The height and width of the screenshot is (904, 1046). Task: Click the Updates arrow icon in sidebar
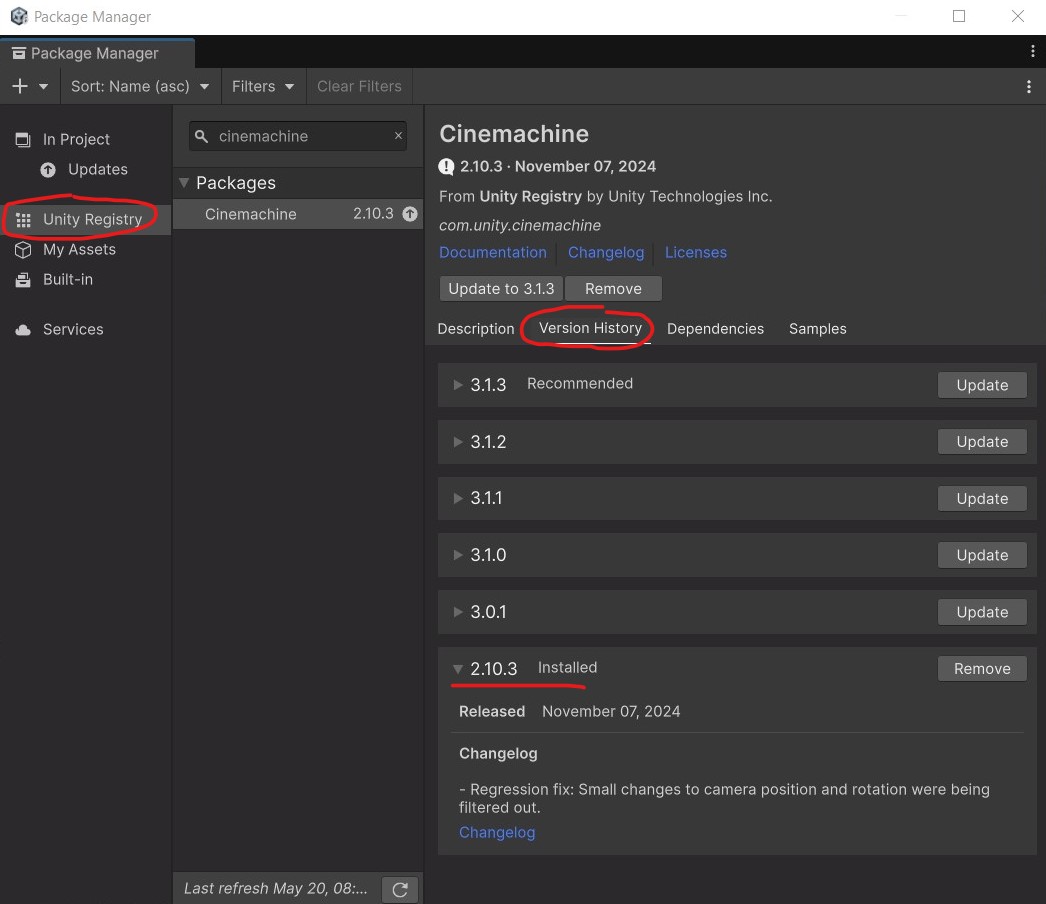pyautogui.click(x=48, y=170)
